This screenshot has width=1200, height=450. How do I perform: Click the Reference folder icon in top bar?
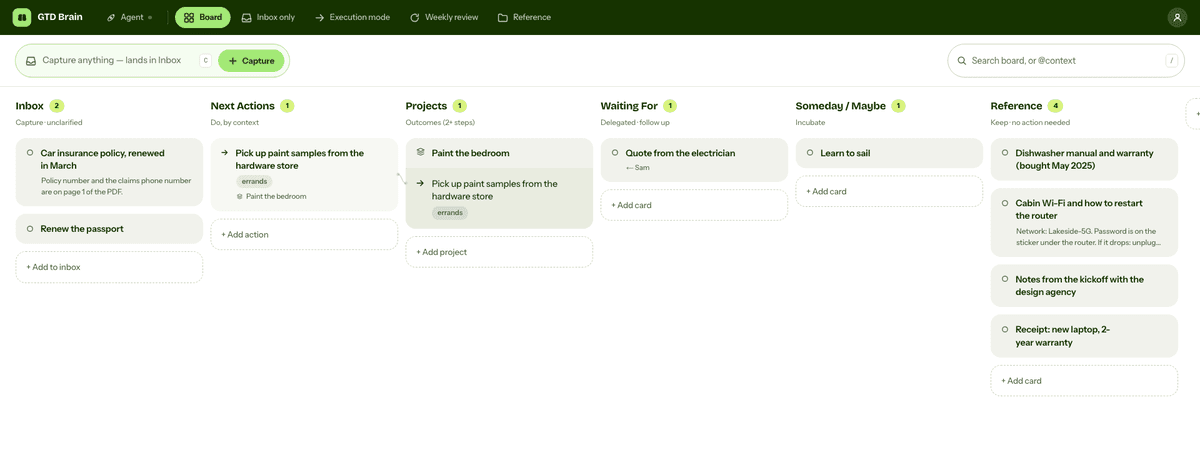(x=502, y=17)
